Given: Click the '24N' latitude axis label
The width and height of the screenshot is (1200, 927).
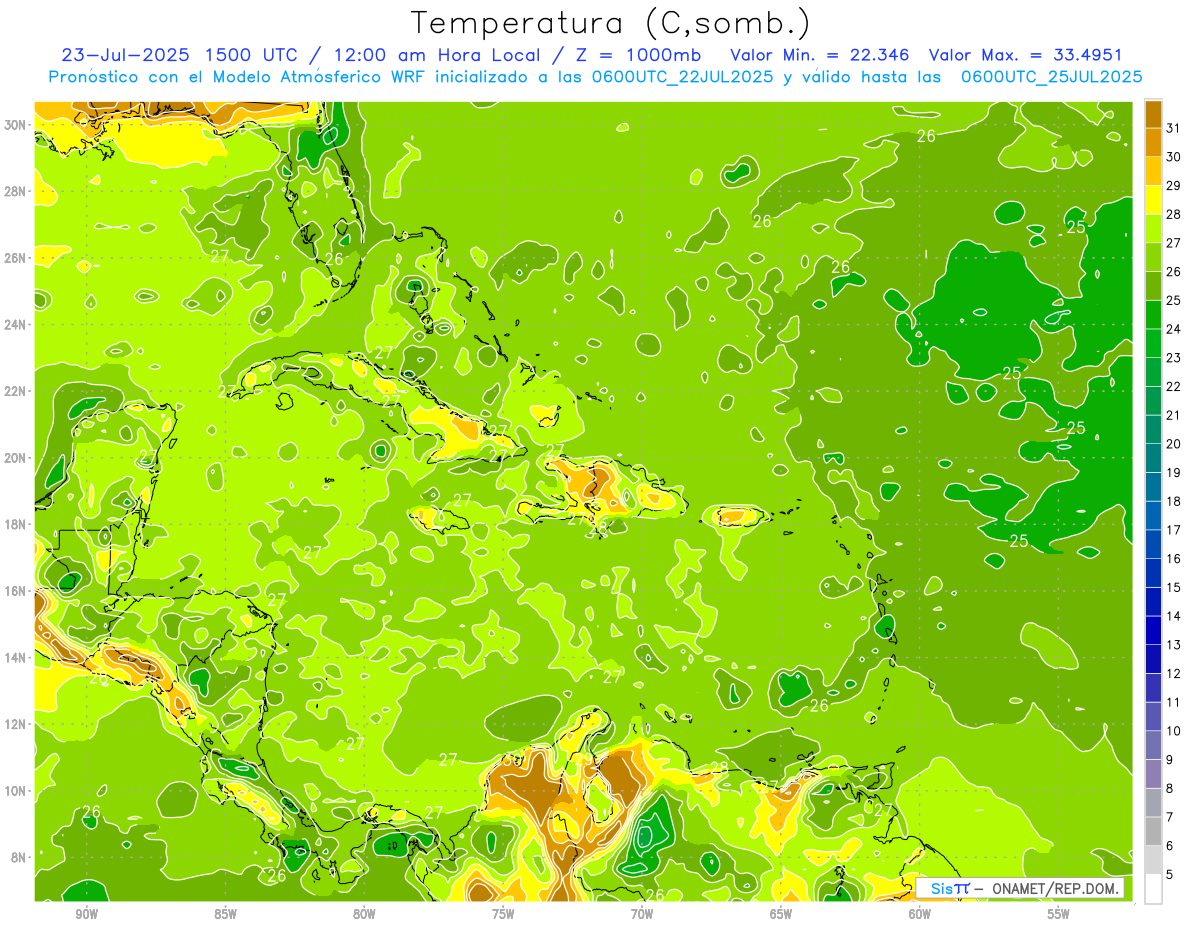Looking at the screenshot, I should point(15,325).
